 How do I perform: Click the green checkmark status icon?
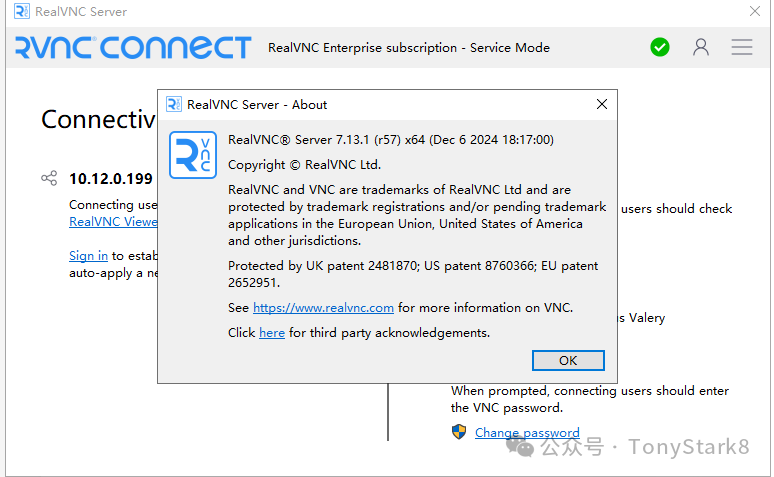point(659,47)
